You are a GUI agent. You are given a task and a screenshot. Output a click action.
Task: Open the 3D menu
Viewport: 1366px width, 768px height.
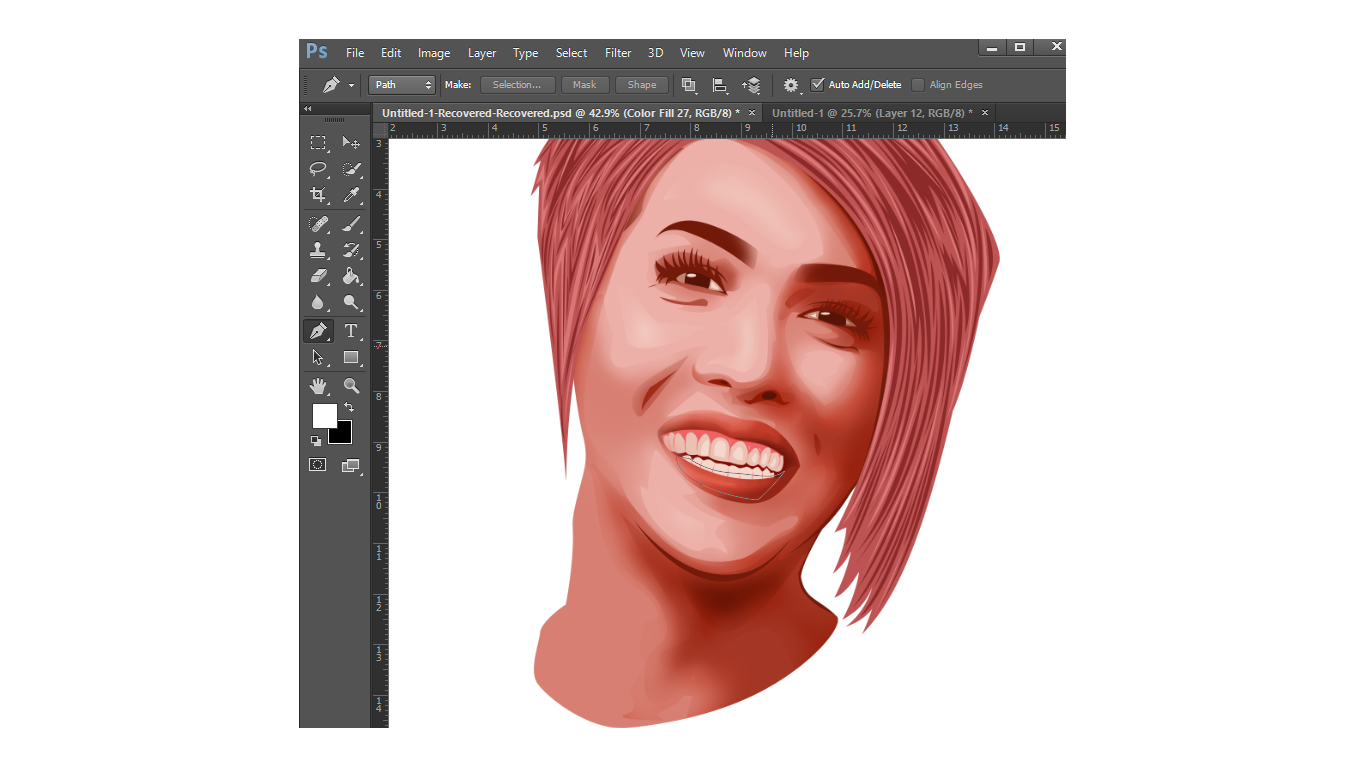point(655,53)
